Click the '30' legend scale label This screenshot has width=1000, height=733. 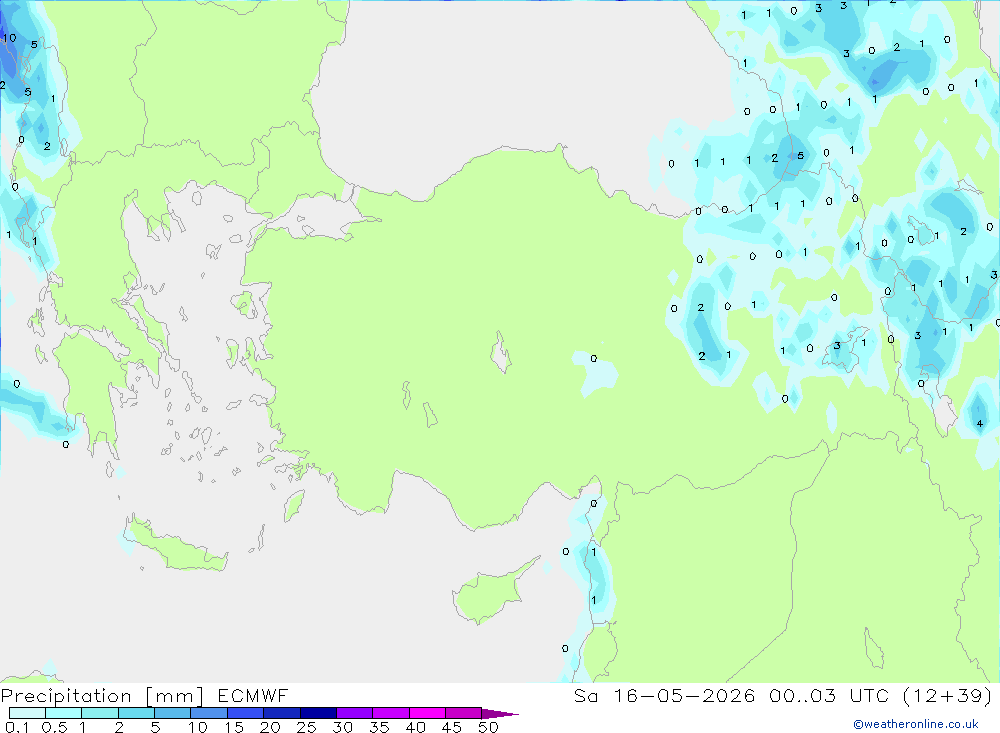(x=342, y=727)
